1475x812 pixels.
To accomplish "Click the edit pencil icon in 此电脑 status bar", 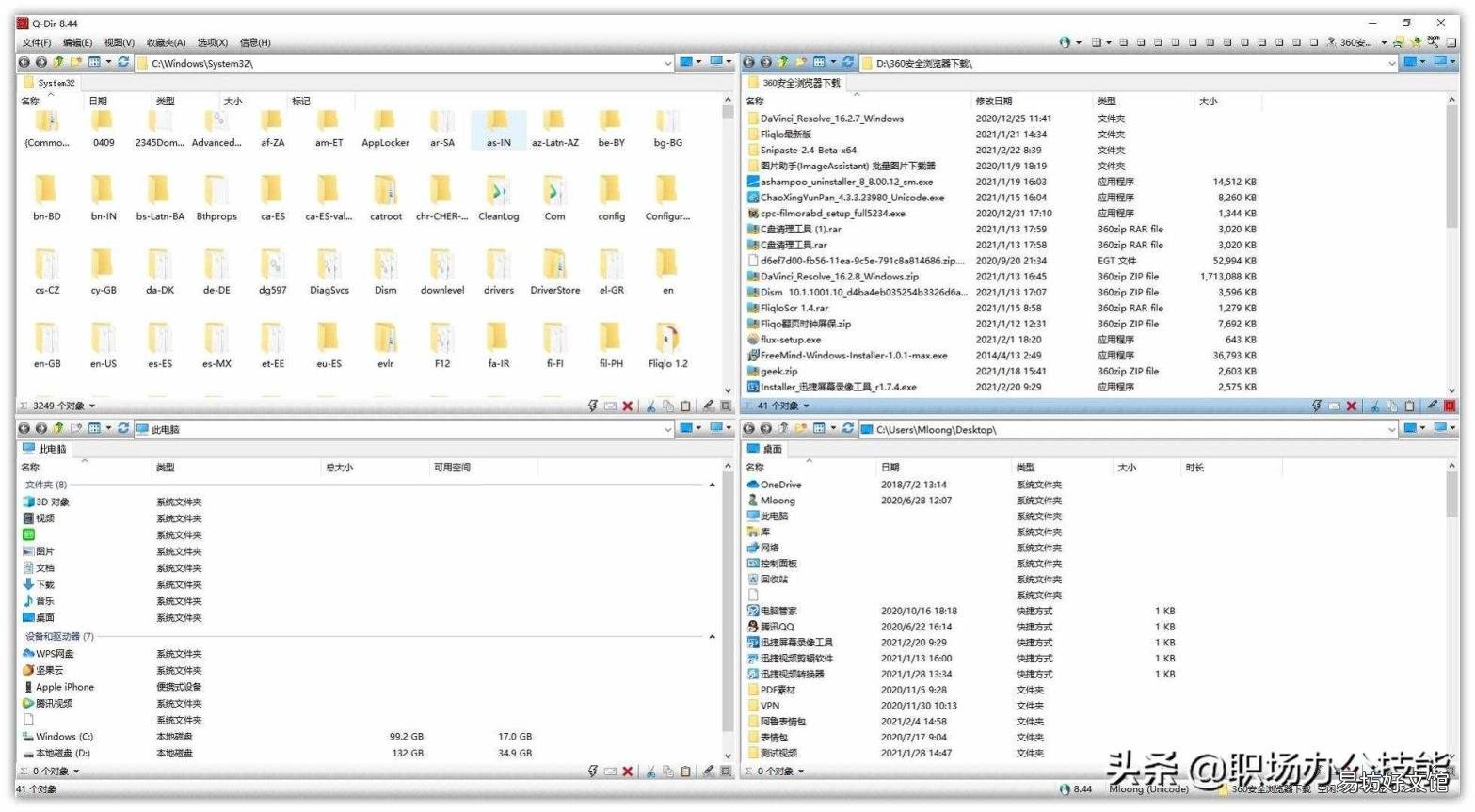I will [x=708, y=772].
